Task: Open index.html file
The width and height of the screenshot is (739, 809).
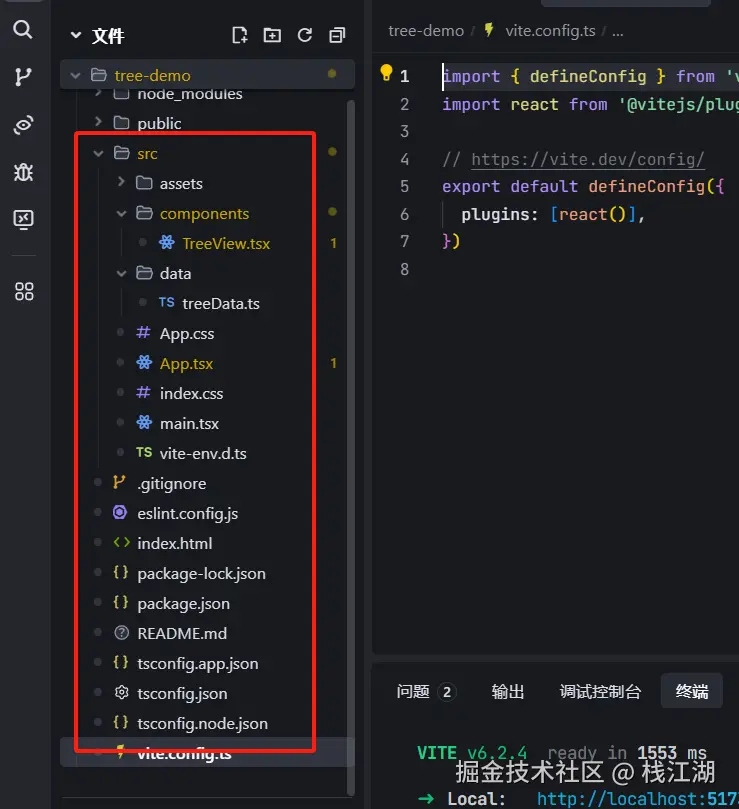Action: click(x=174, y=543)
